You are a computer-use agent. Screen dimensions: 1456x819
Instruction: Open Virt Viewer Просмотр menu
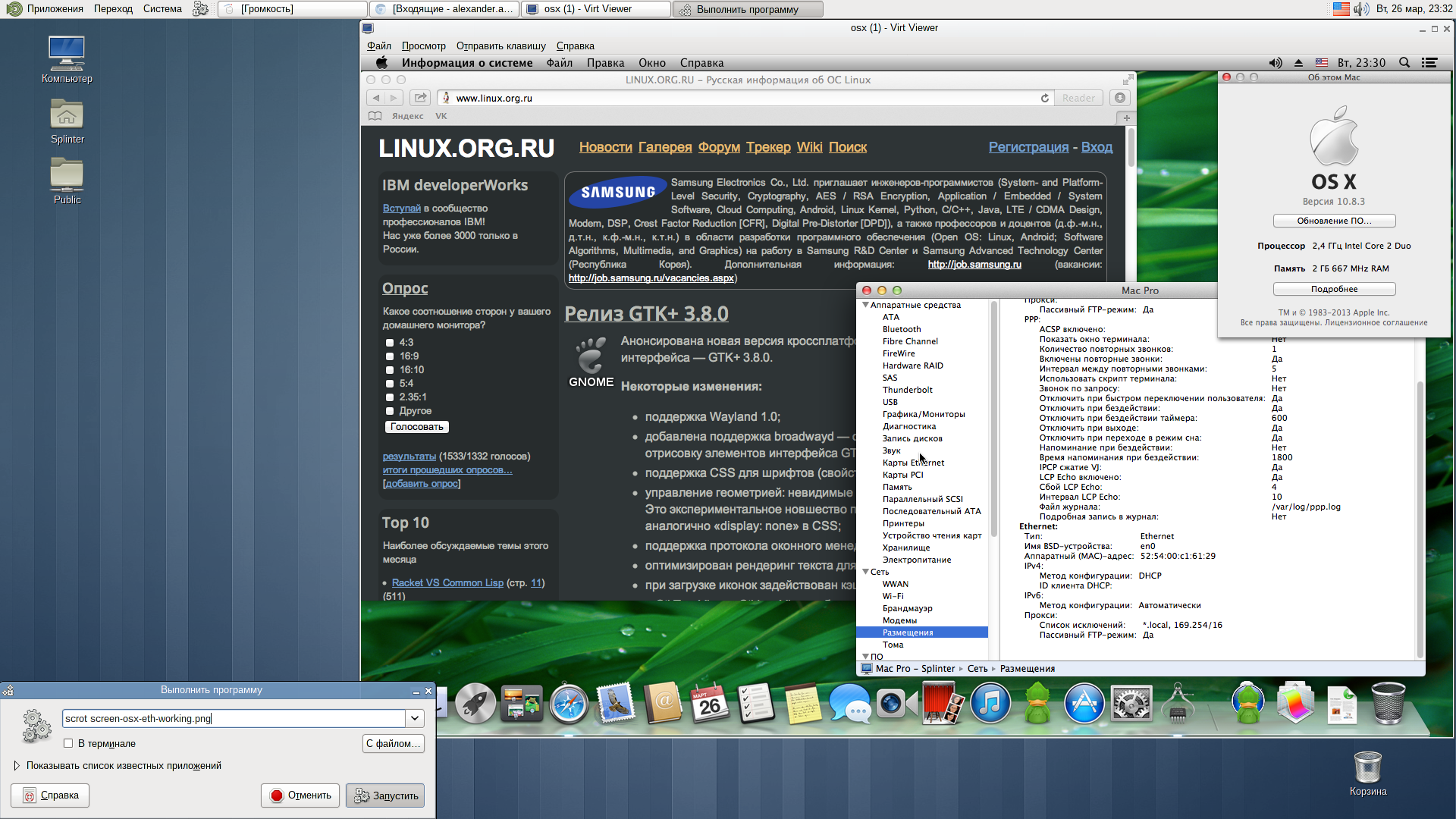(423, 45)
